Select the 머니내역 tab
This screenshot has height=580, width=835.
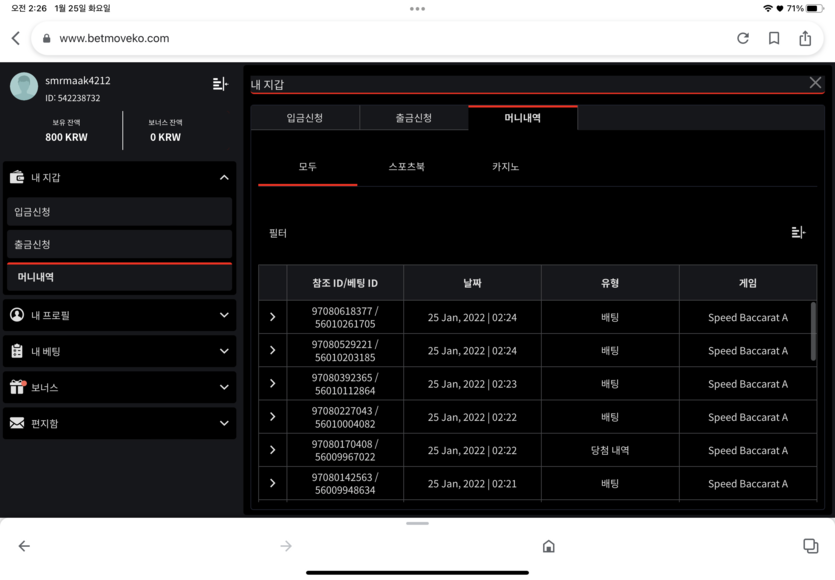coord(523,118)
